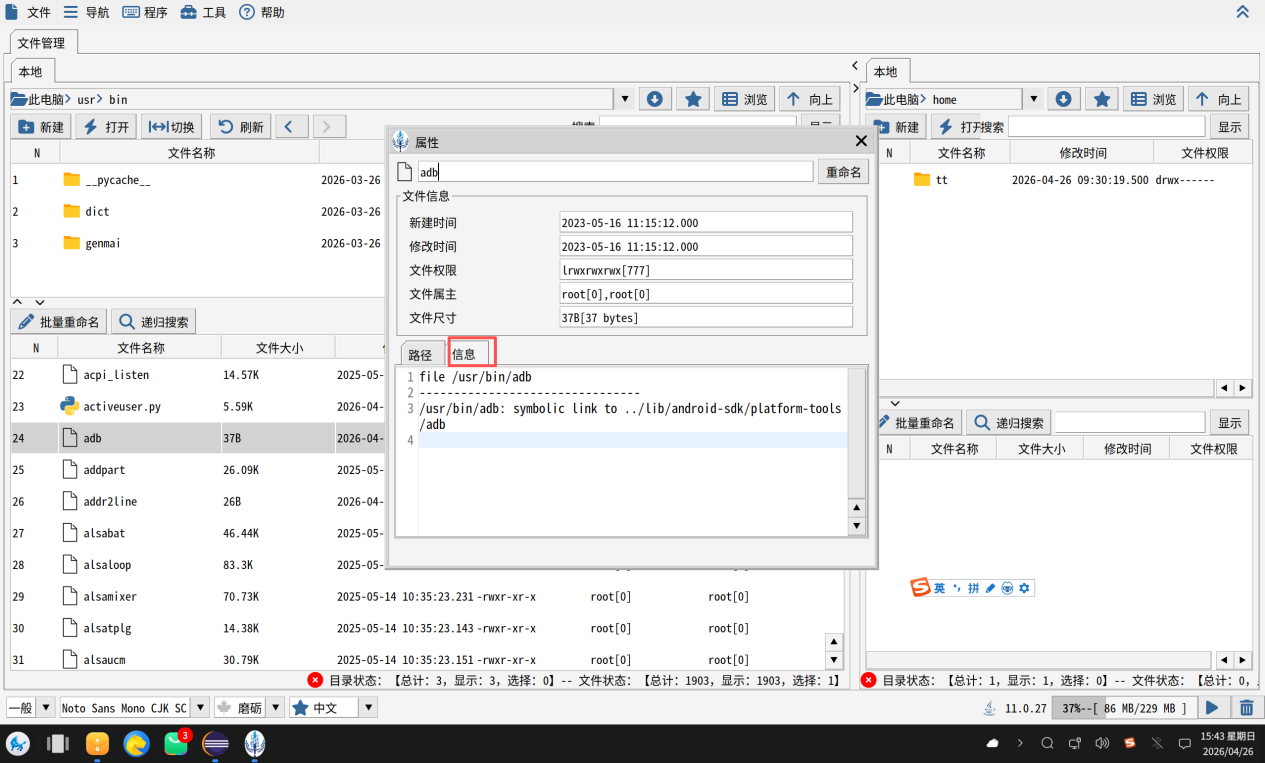This screenshot has height=763, width=1265.
Task: Open the yellow app icon in taskbar
Action: tap(97, 743)
